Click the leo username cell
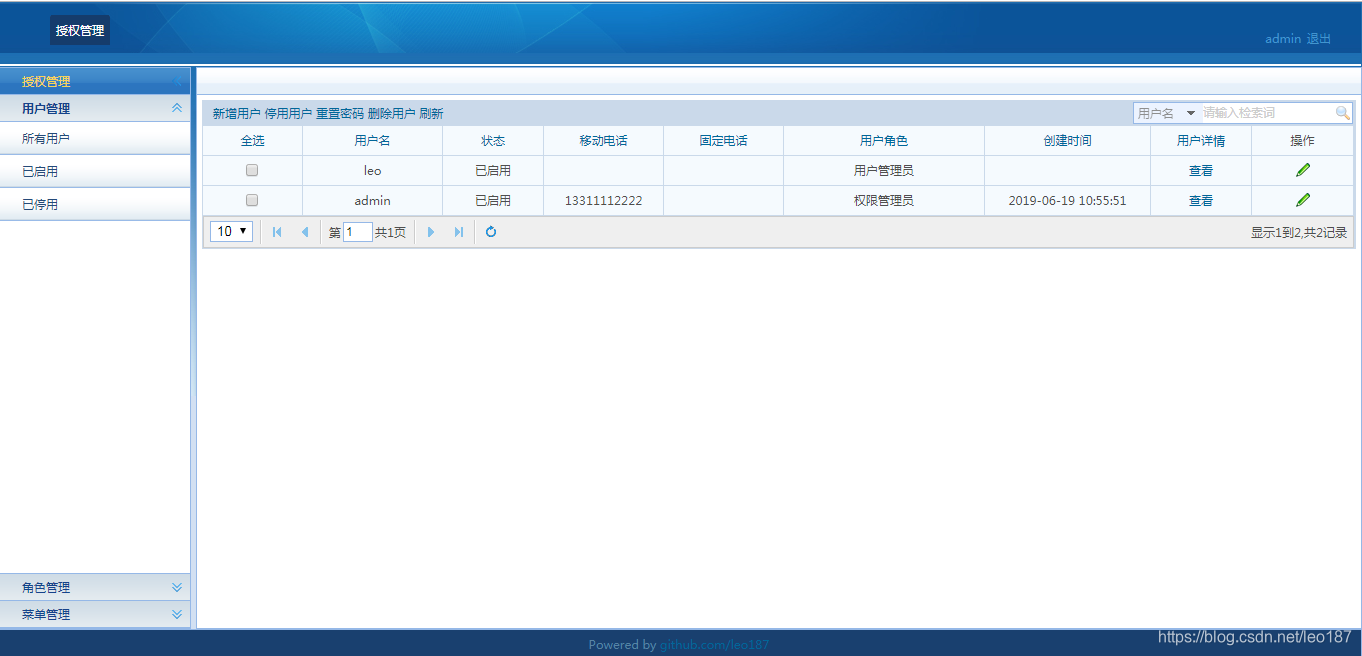This screenshot has height=656, width=1362. click(x=372, y=171)
